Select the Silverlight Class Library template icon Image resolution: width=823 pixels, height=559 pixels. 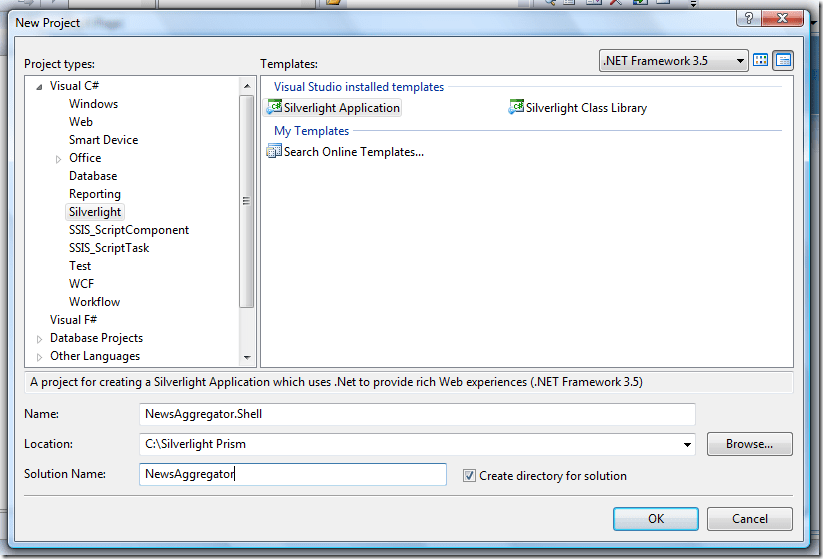pos(517,108)
